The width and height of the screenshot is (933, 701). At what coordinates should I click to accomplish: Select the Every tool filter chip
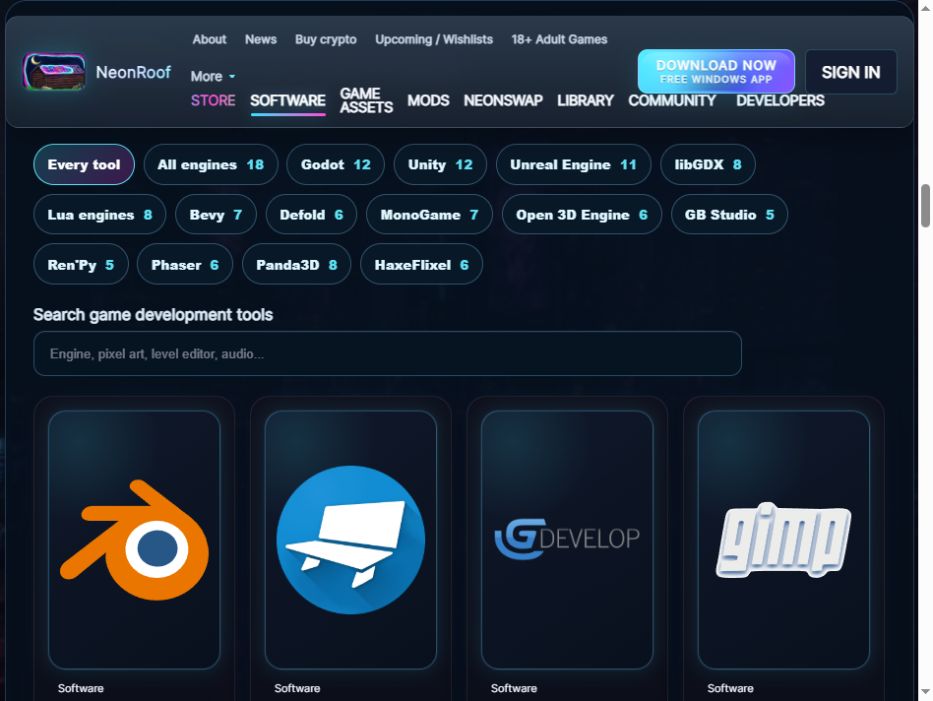[x=84, y=164]
